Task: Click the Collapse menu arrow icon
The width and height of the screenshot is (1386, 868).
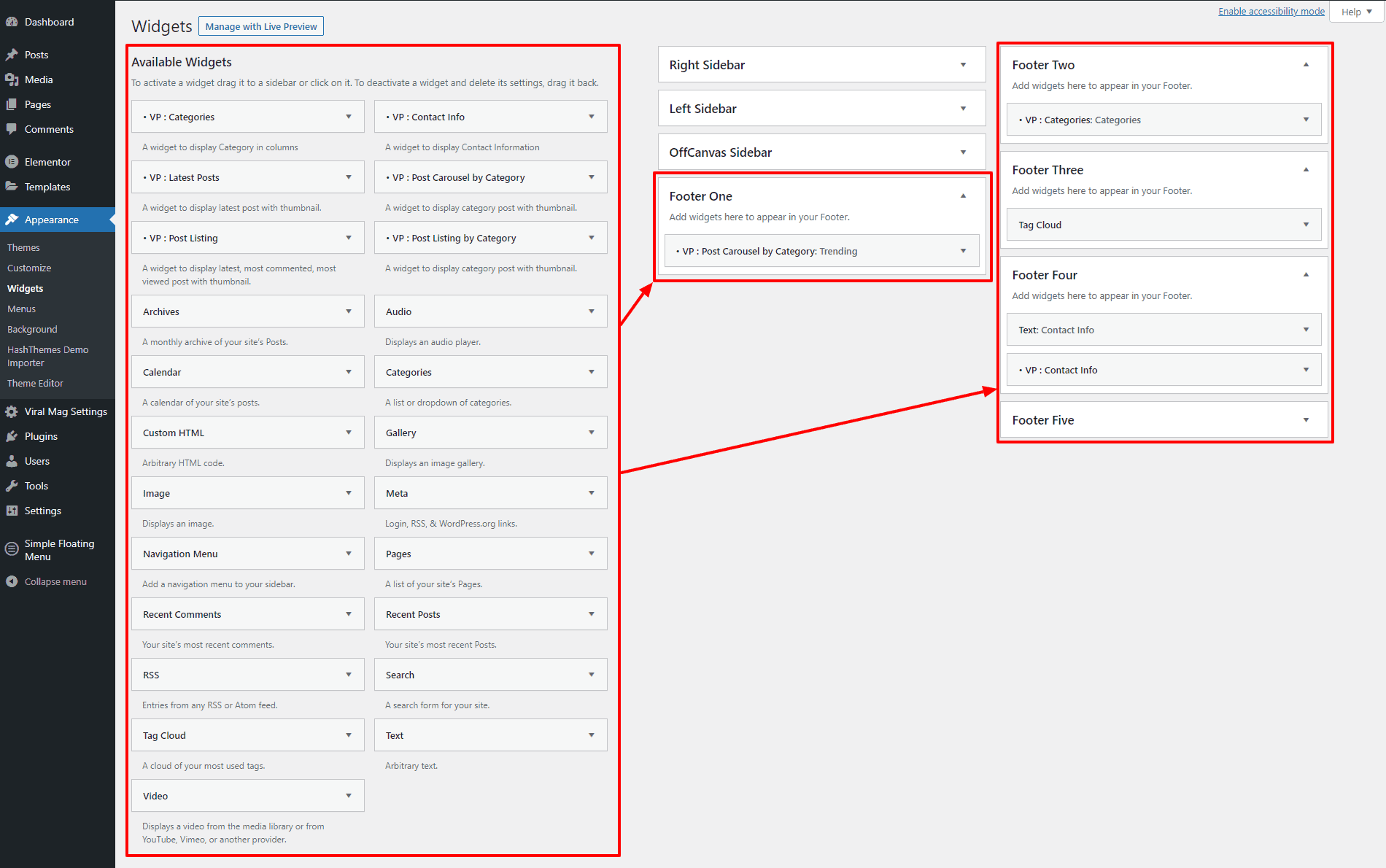Action: 12,581
